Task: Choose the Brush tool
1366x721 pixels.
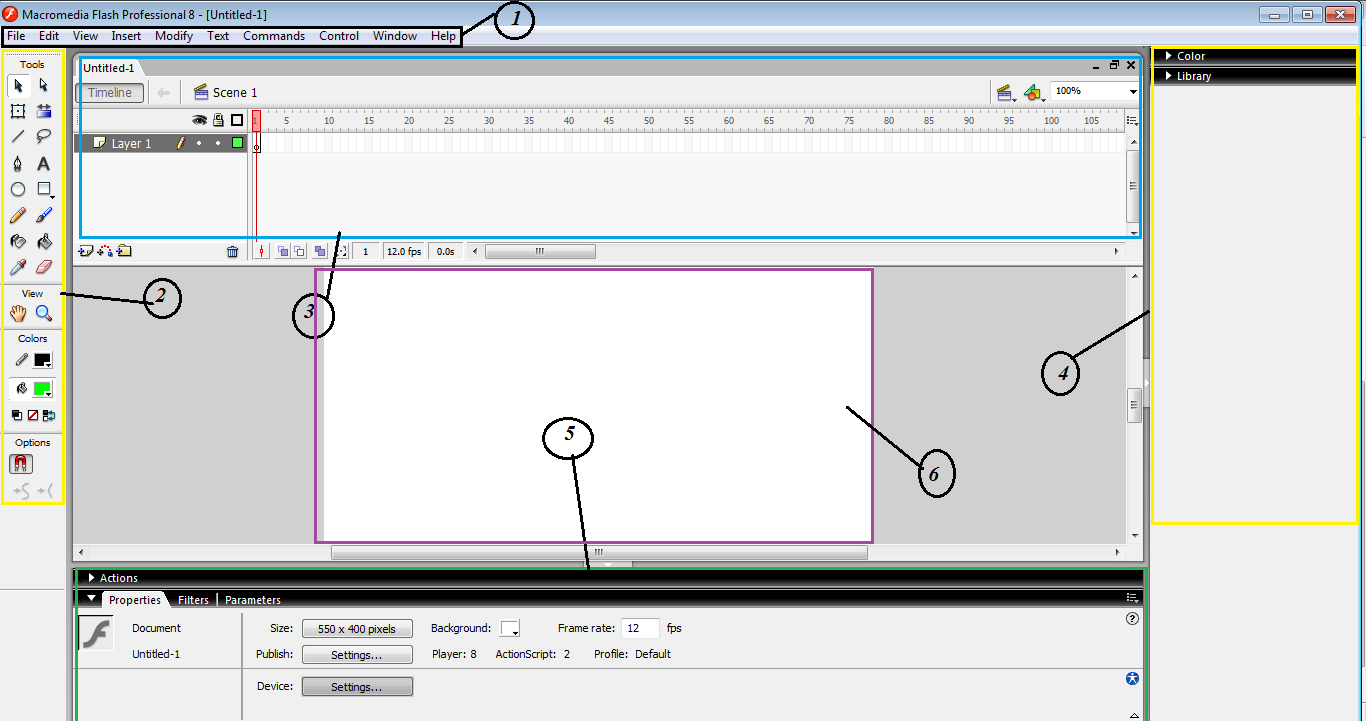Action: (44, 215)
